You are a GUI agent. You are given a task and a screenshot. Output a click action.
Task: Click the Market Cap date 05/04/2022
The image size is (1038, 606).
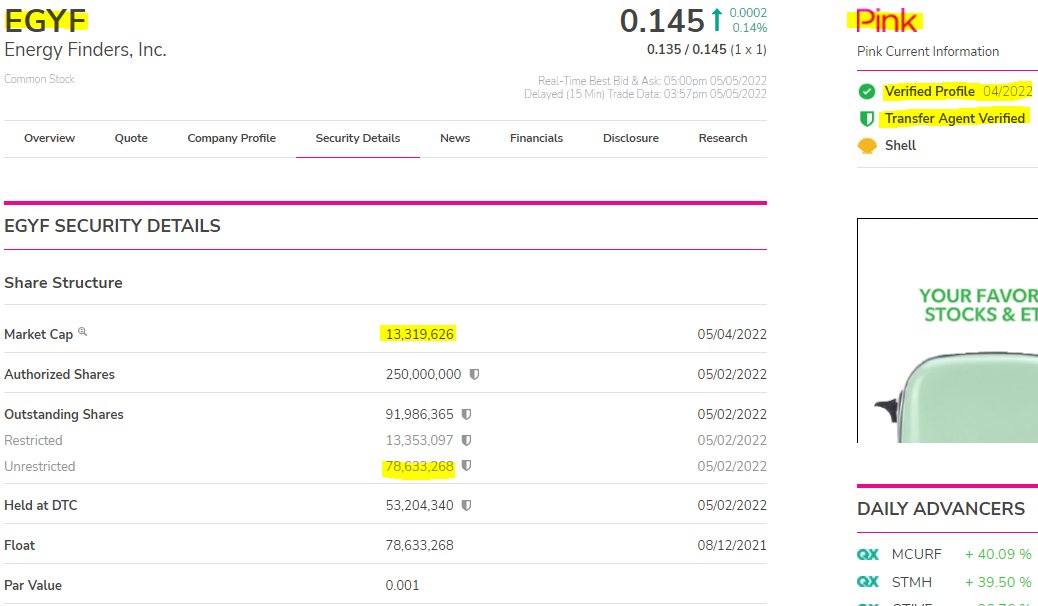coord(731,334)
